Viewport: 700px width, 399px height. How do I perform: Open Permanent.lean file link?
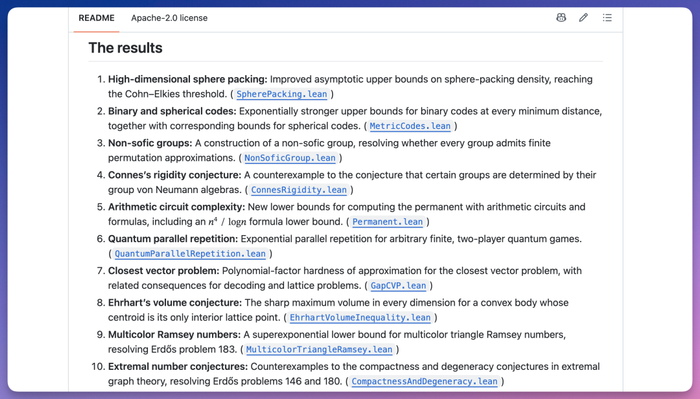point(388,222)
